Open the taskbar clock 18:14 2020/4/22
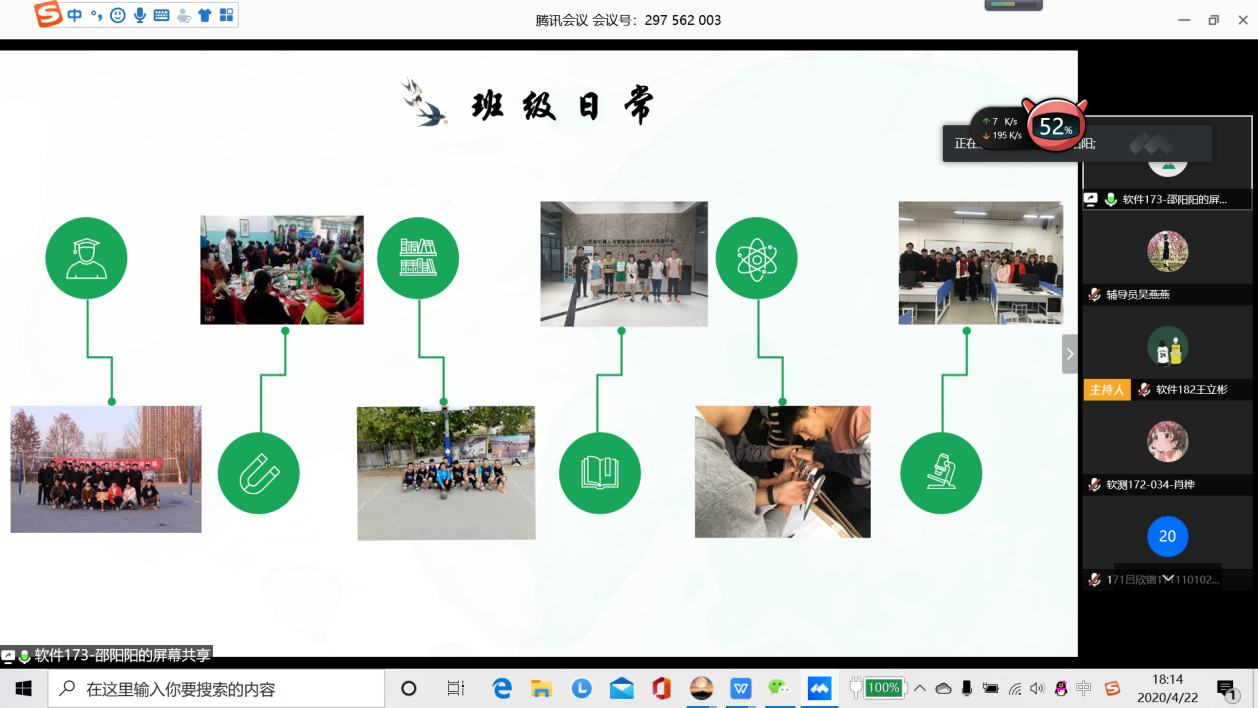Image resolution: width=1258 pixels, height=708 pixels. (1168, 689)
